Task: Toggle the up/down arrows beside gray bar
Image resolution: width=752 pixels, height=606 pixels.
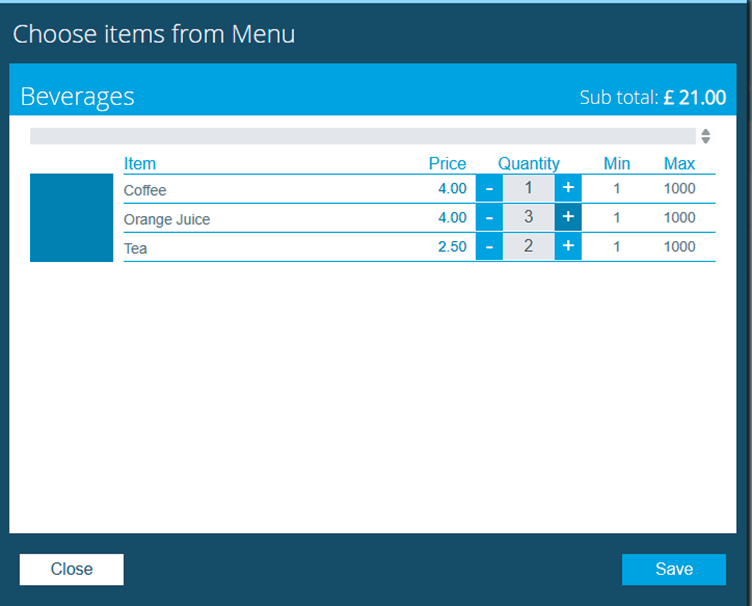Action: tap(706, 136)
